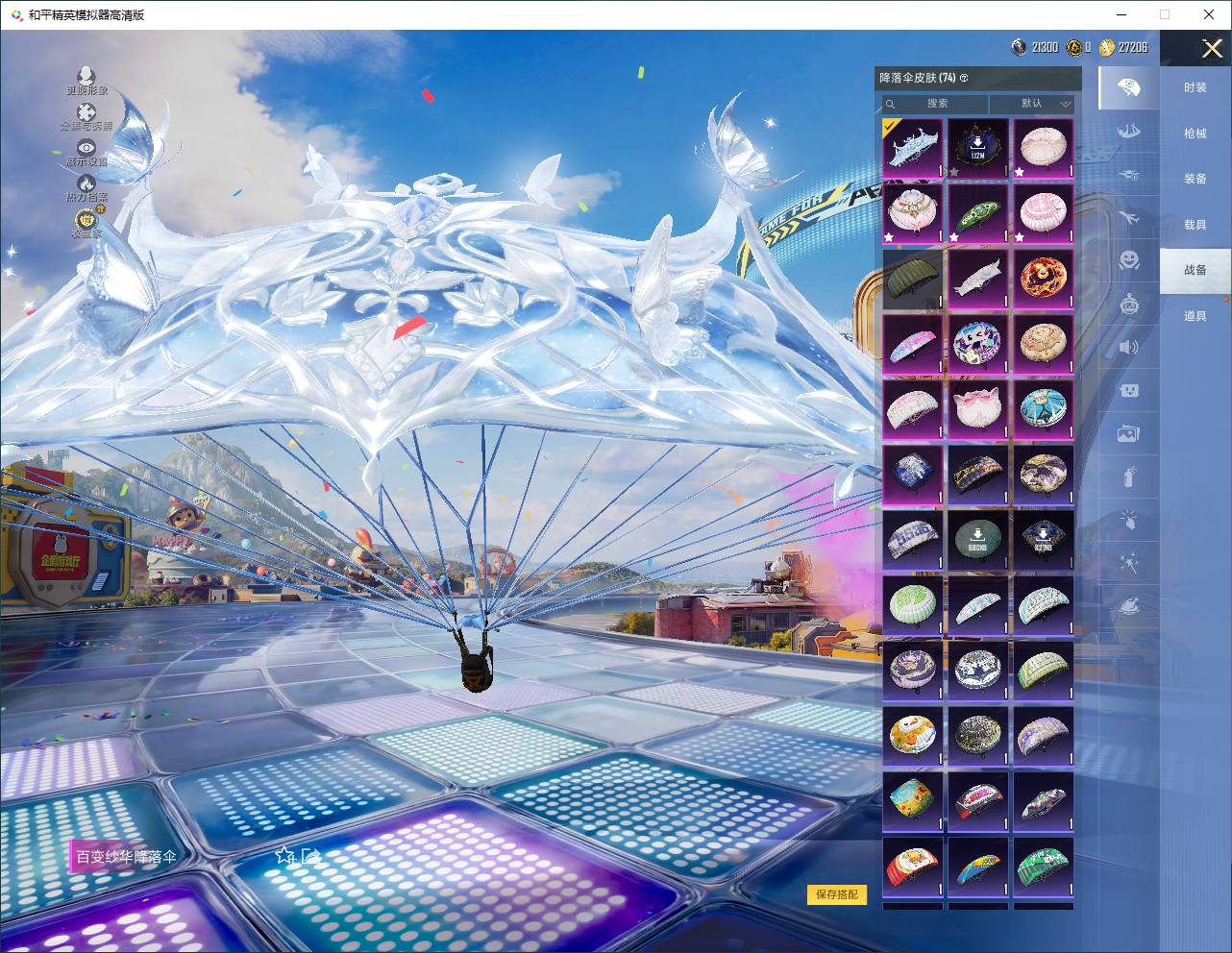1232x953 pixels.
Task: Select the ship category icon in sidebar
Action: 1129,132
